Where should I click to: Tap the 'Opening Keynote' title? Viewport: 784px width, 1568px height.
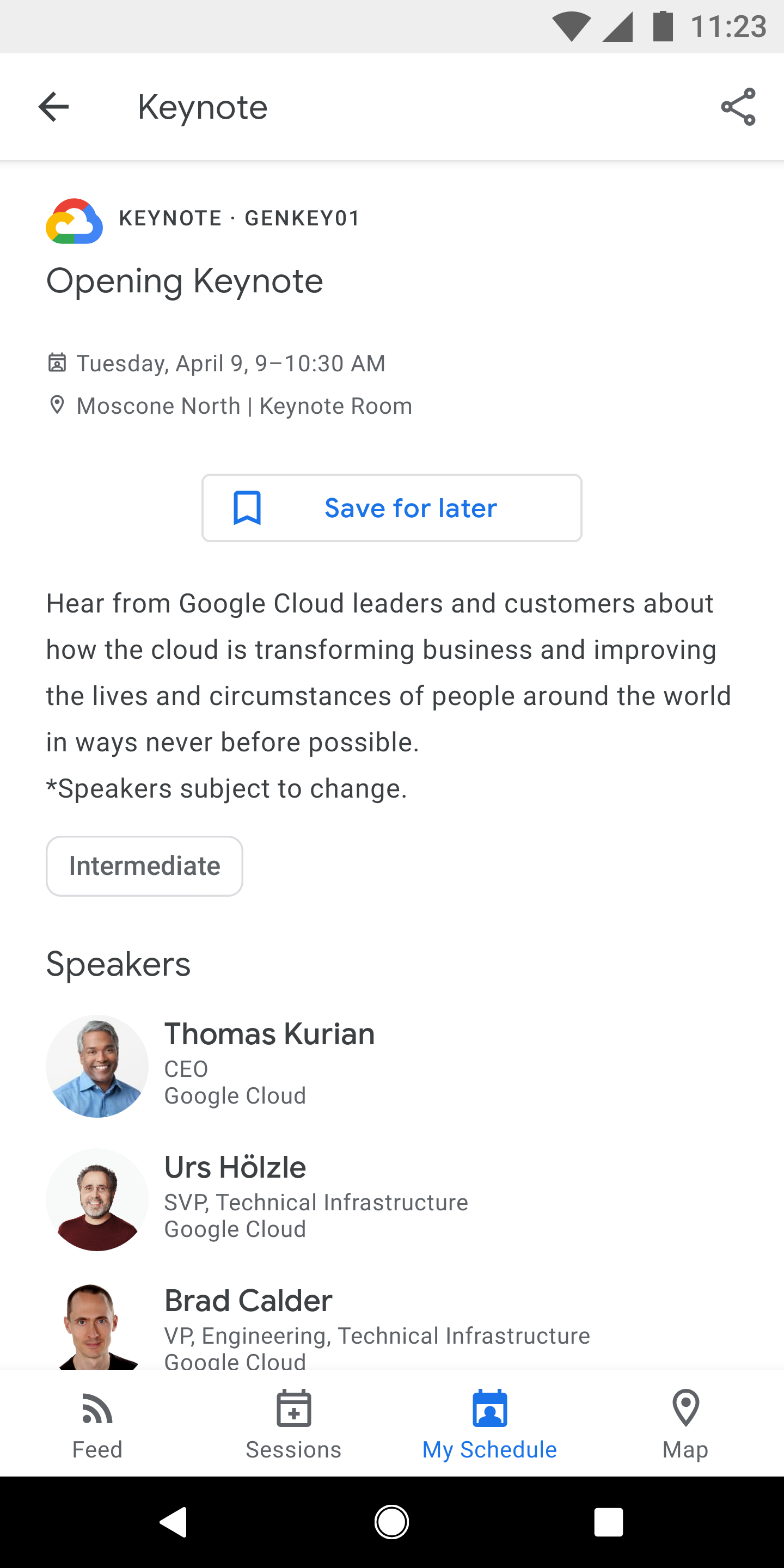click(x=185, y=281)
